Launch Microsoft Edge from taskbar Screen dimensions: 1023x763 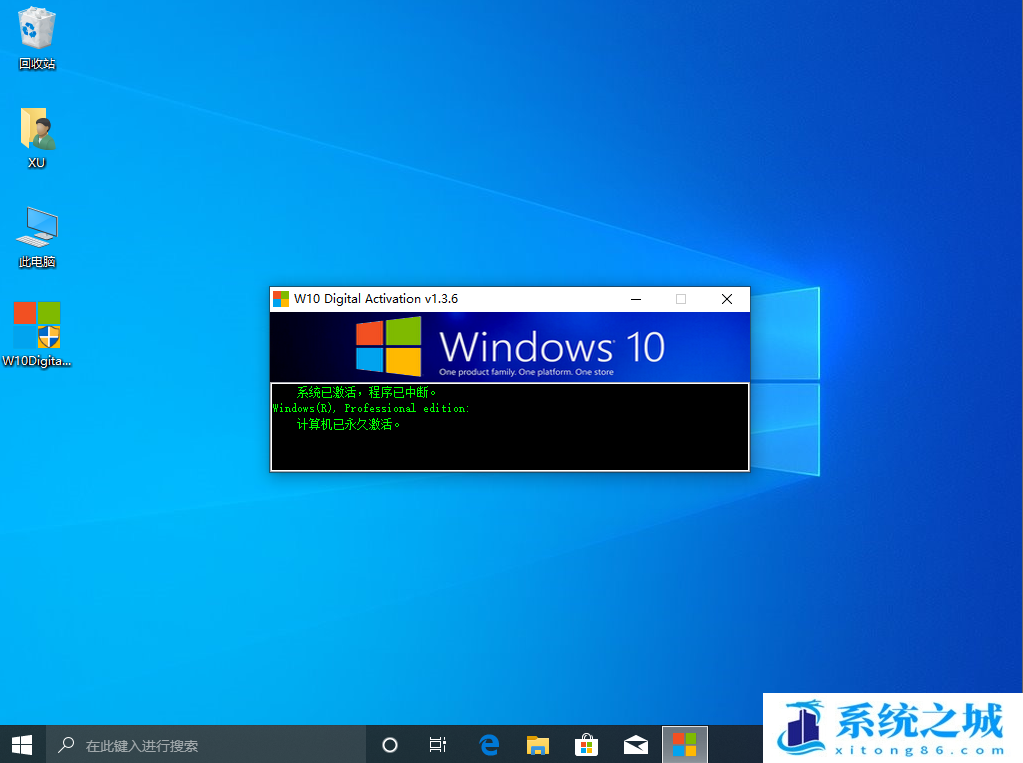[489, 745]
